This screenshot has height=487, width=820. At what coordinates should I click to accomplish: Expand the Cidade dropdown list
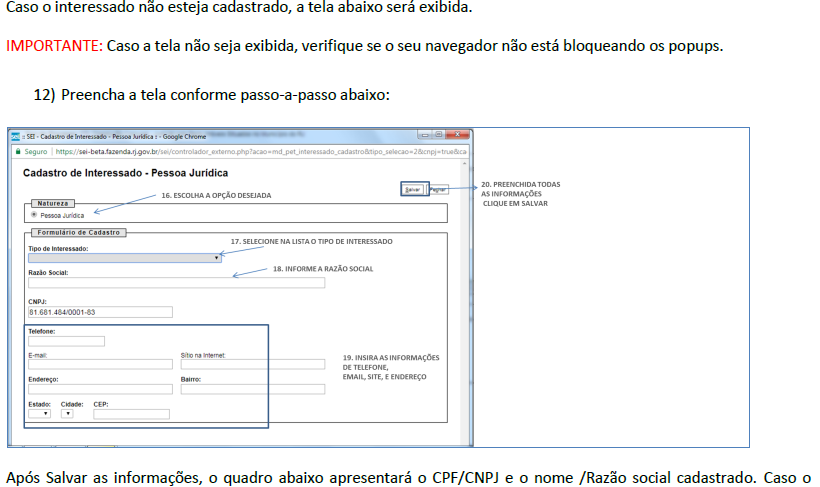[67, 413]
